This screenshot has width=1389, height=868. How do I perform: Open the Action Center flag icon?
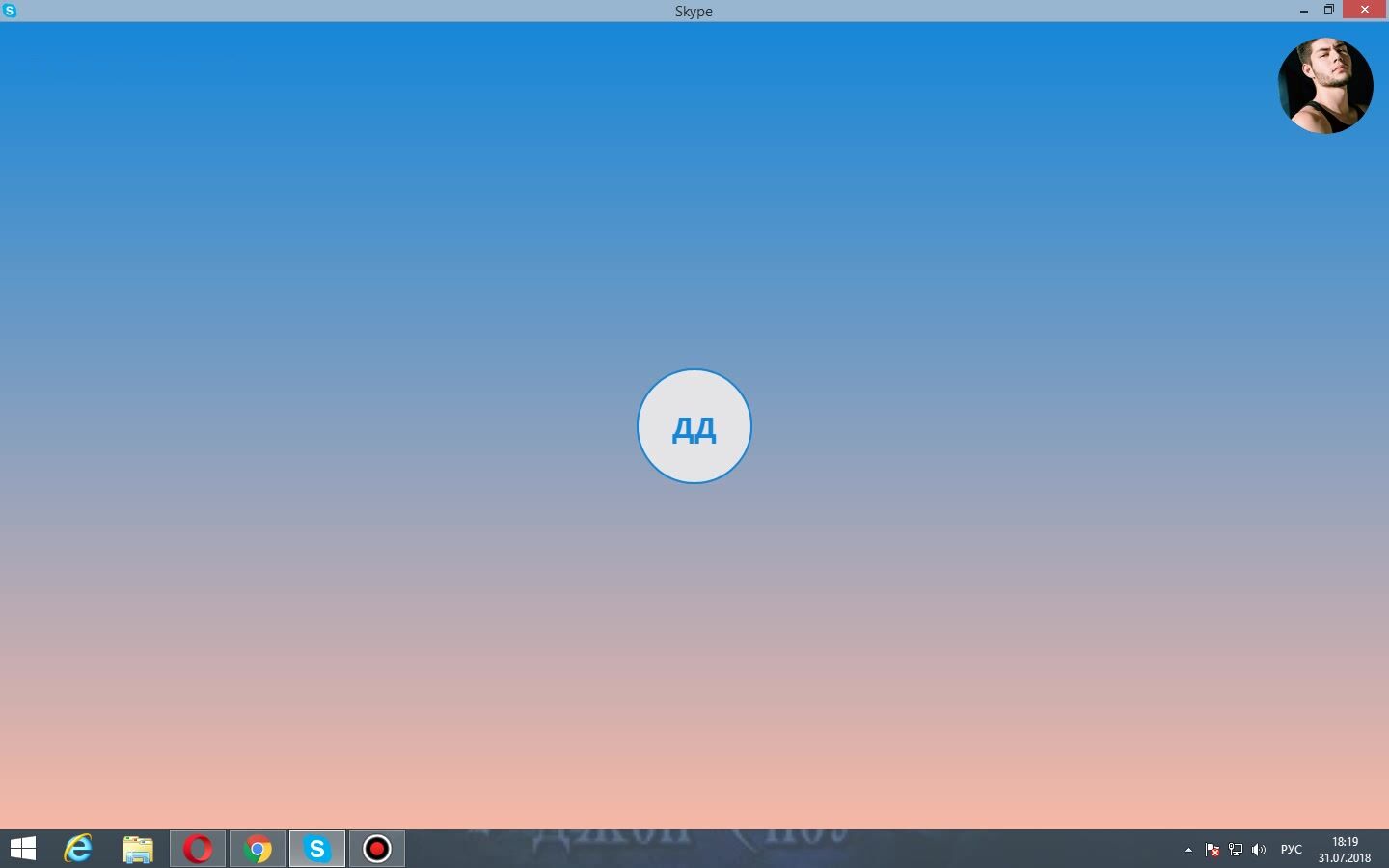coord(1212,850)
